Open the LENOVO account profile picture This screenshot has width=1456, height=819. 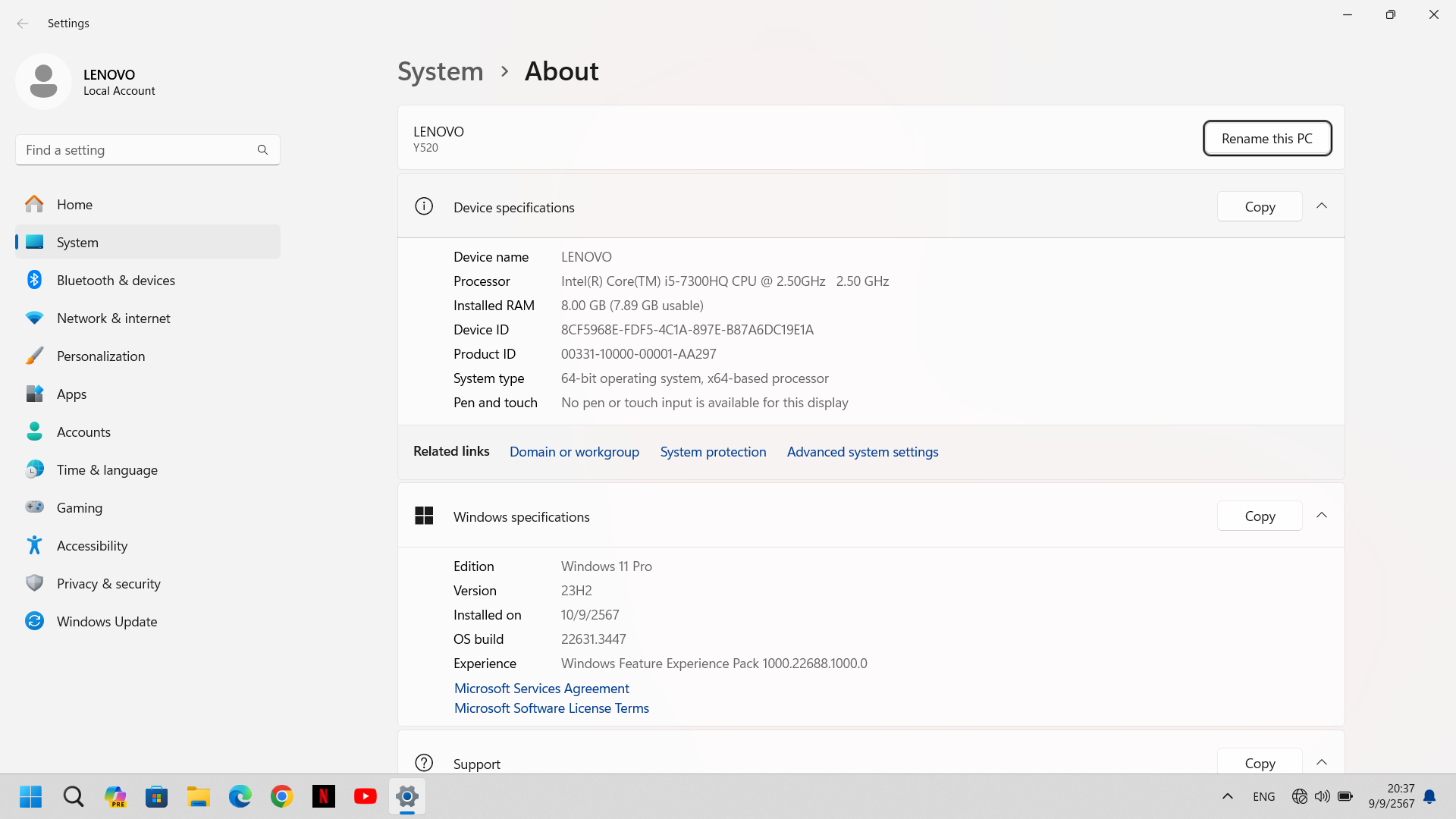coord(43,81)
